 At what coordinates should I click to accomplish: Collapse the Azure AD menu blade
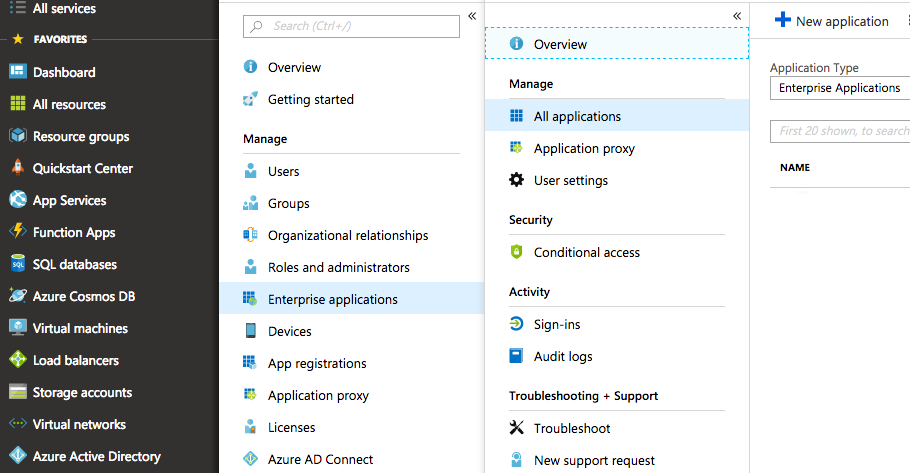(472, 16)
